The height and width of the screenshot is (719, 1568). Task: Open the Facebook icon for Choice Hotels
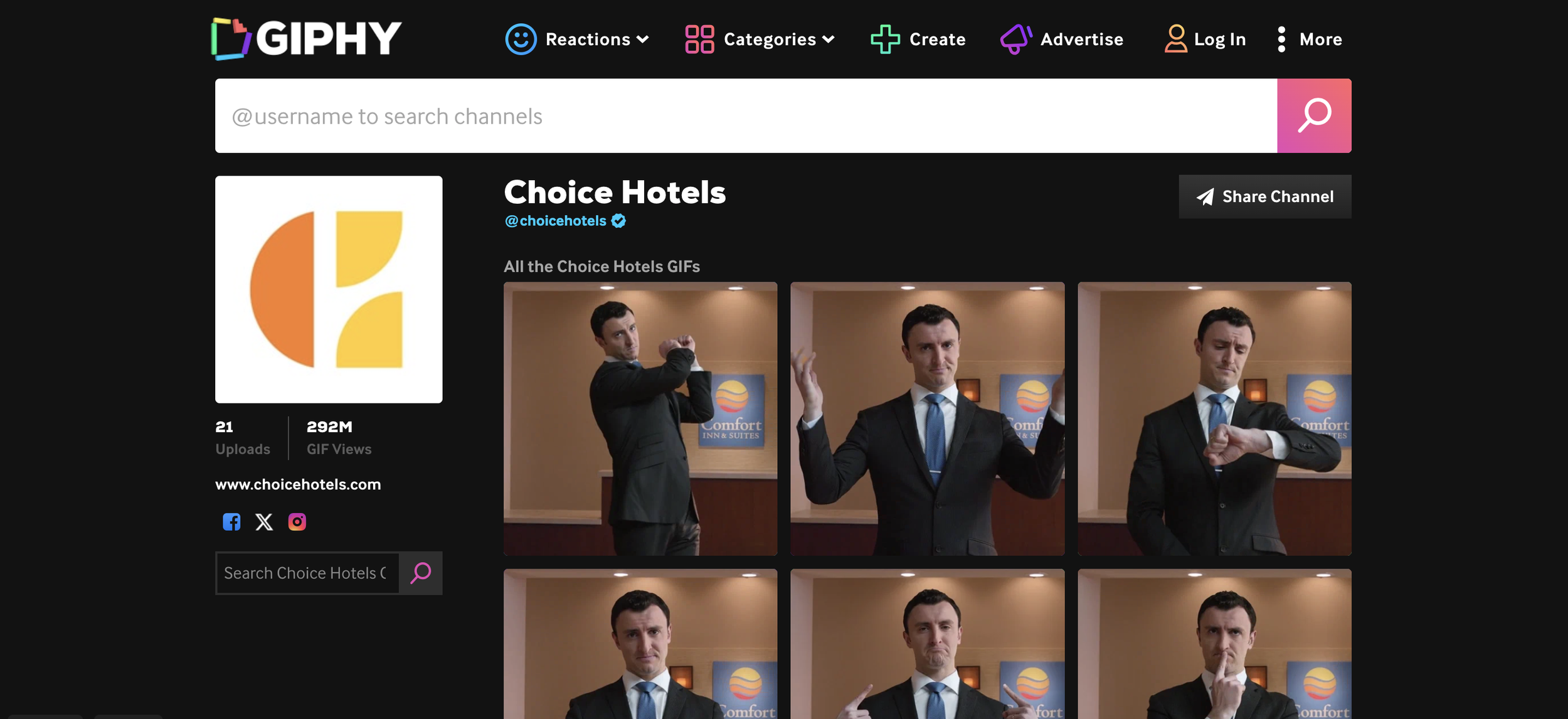232,521
